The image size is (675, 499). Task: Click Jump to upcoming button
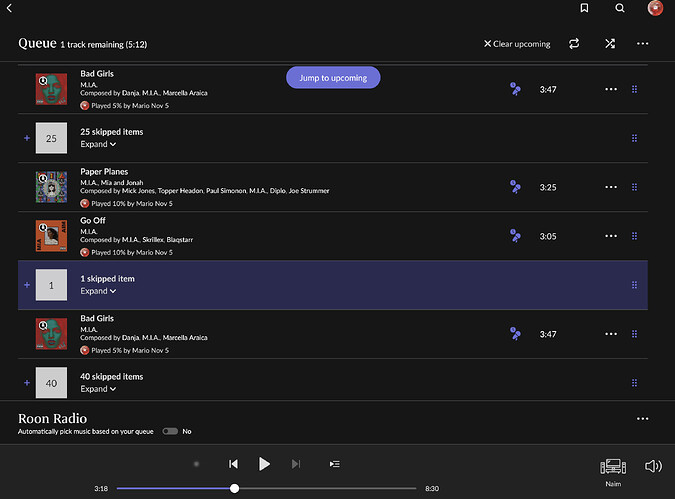333,77
